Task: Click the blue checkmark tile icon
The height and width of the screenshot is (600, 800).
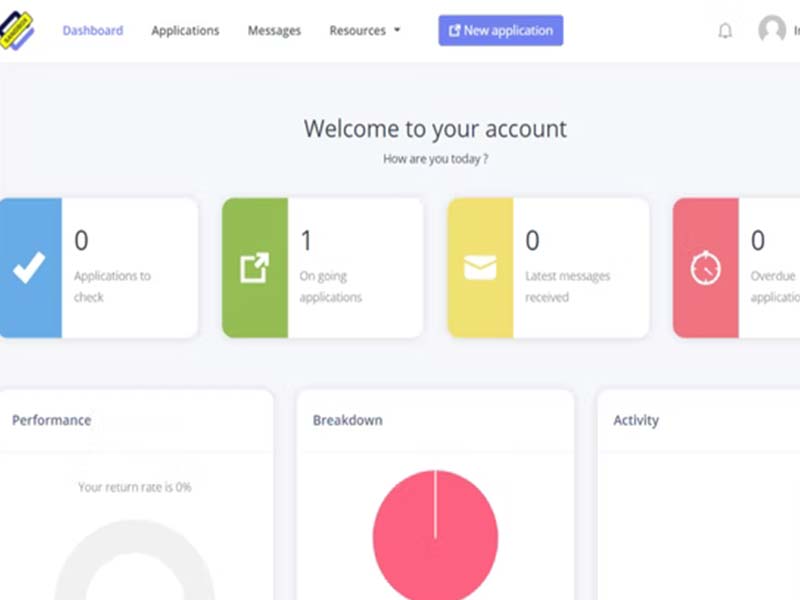Action: (29, 267)
